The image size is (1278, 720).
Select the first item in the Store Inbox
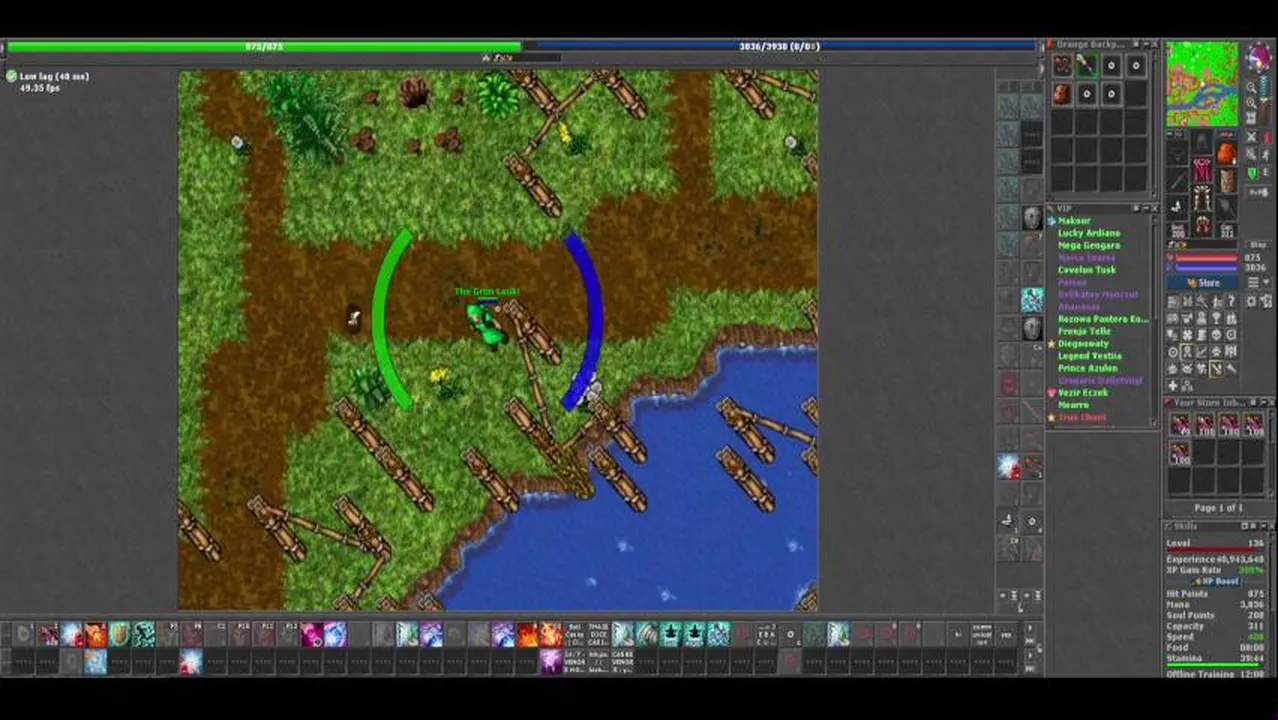point(1180,425)
